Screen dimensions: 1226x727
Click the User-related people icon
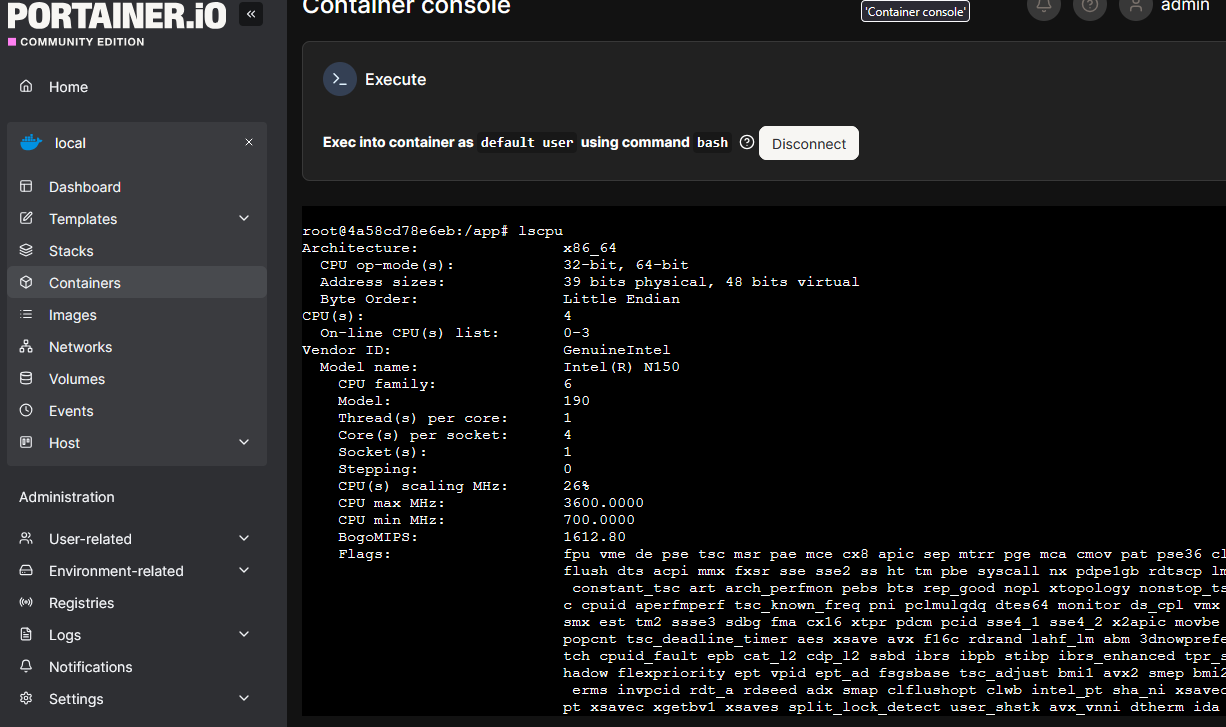tap(27, 539)
